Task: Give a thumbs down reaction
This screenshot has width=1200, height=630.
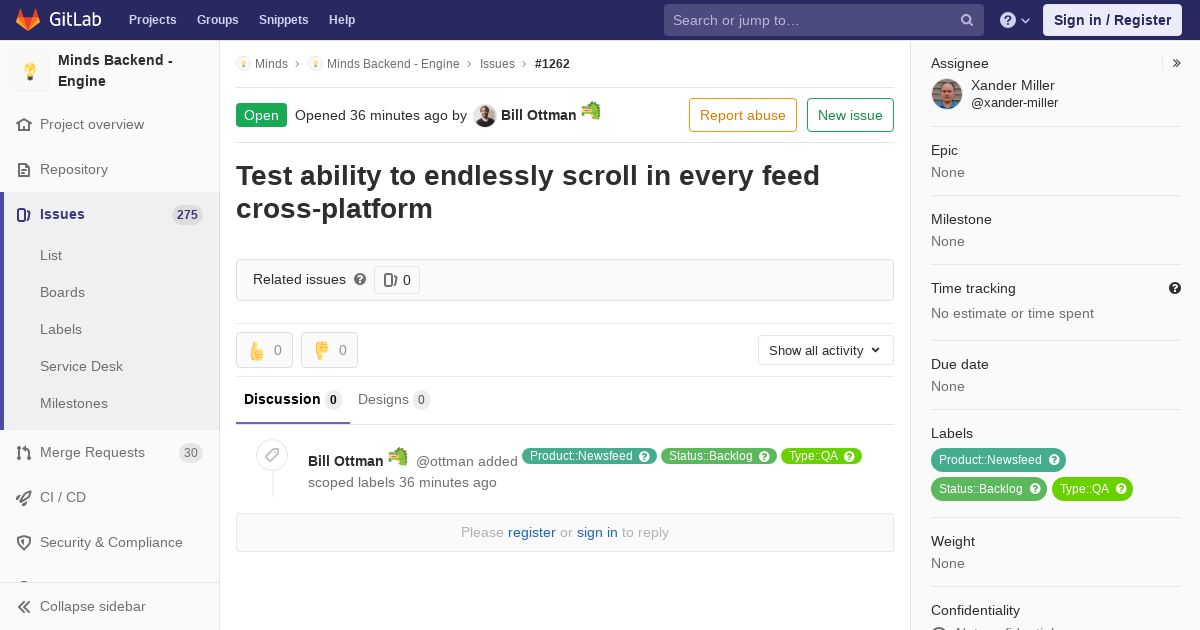Action: pos(330,350)
